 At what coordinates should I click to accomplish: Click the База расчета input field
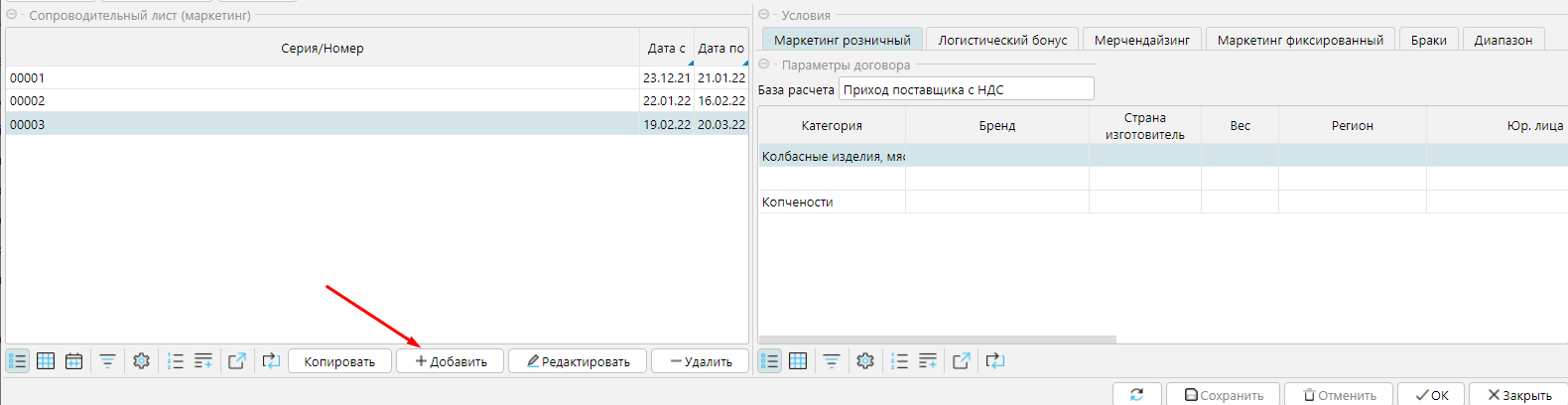(966, 89)
